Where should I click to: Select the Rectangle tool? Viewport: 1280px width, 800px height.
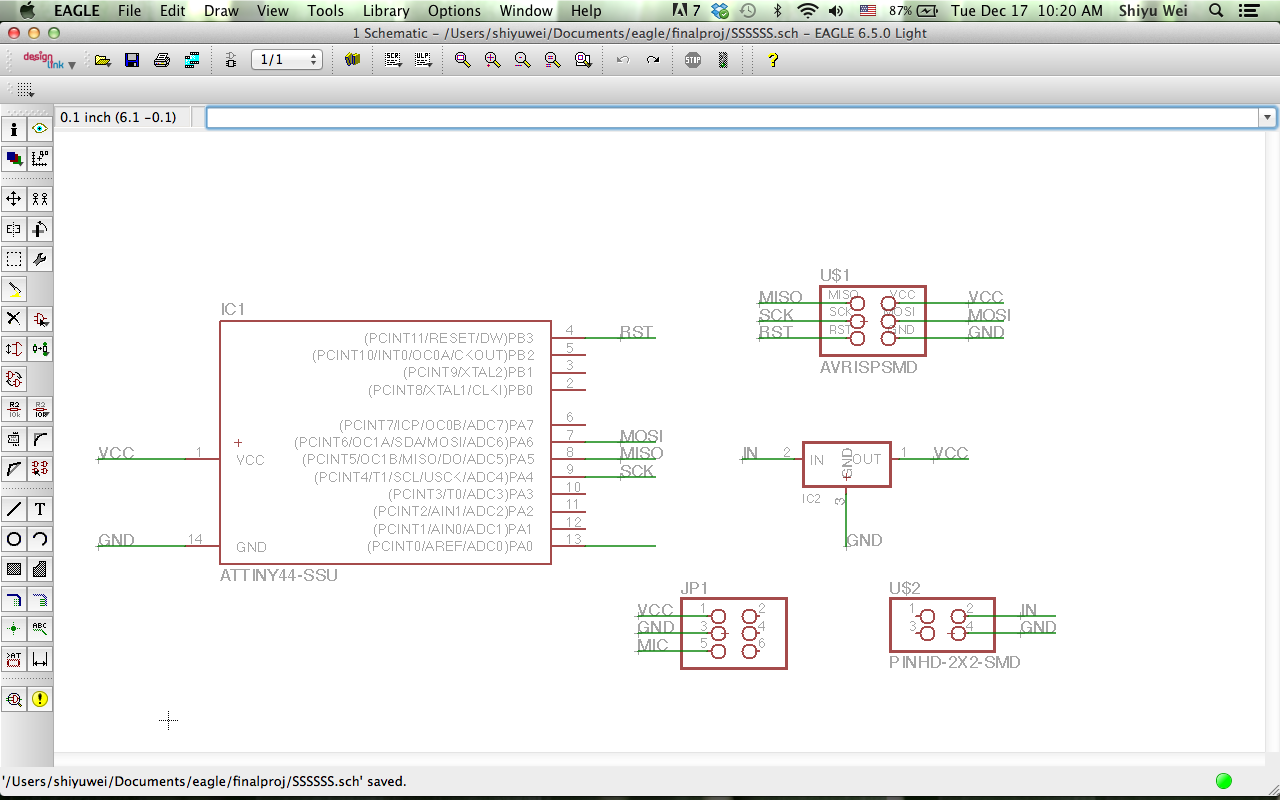[x=14, y=569]
